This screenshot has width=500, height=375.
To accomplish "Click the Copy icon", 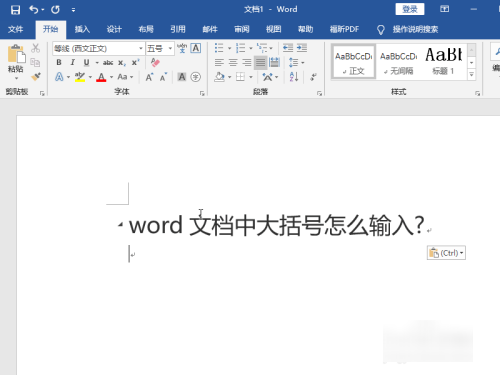I will (35, 63).
